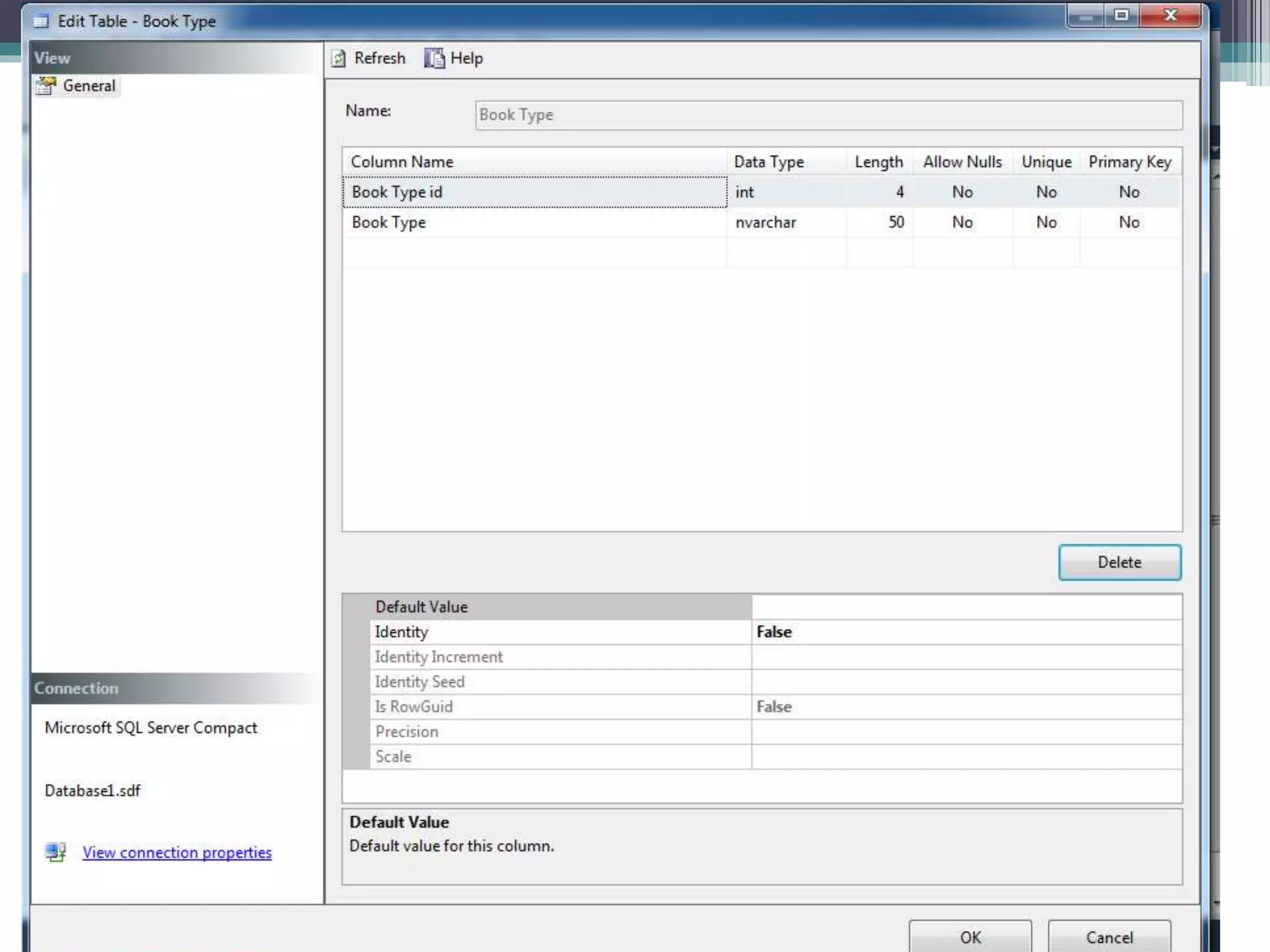Viewport: 1270px width, 952px height.
Task: Close the Edit Table dialog
Action: [x=1170, y=15]
